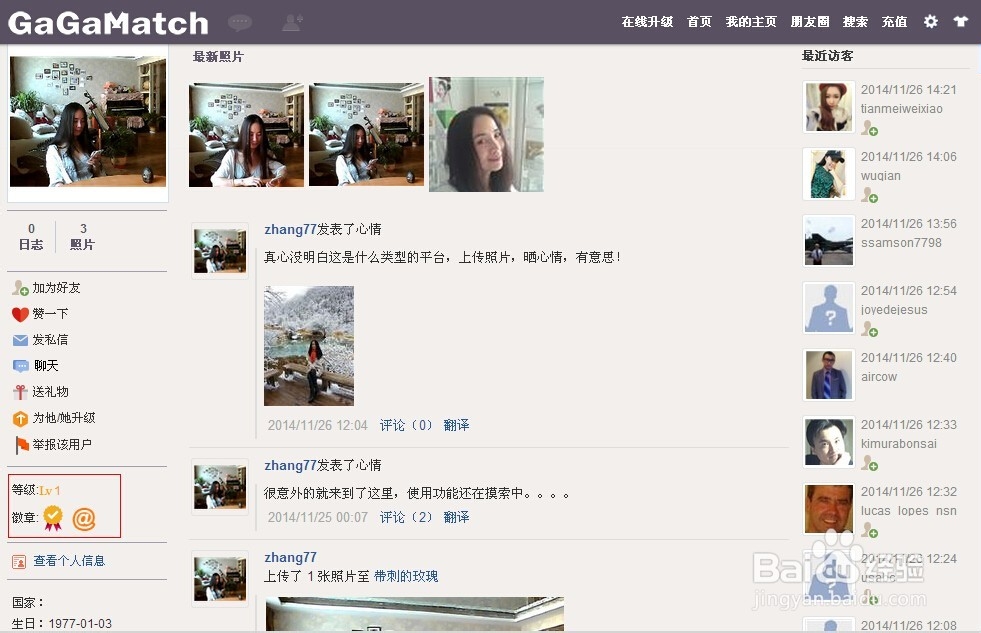Viewport: 981px width, 633px height.
Task: Add lucas lopes nsn as friend via icon
Action: 870,530
